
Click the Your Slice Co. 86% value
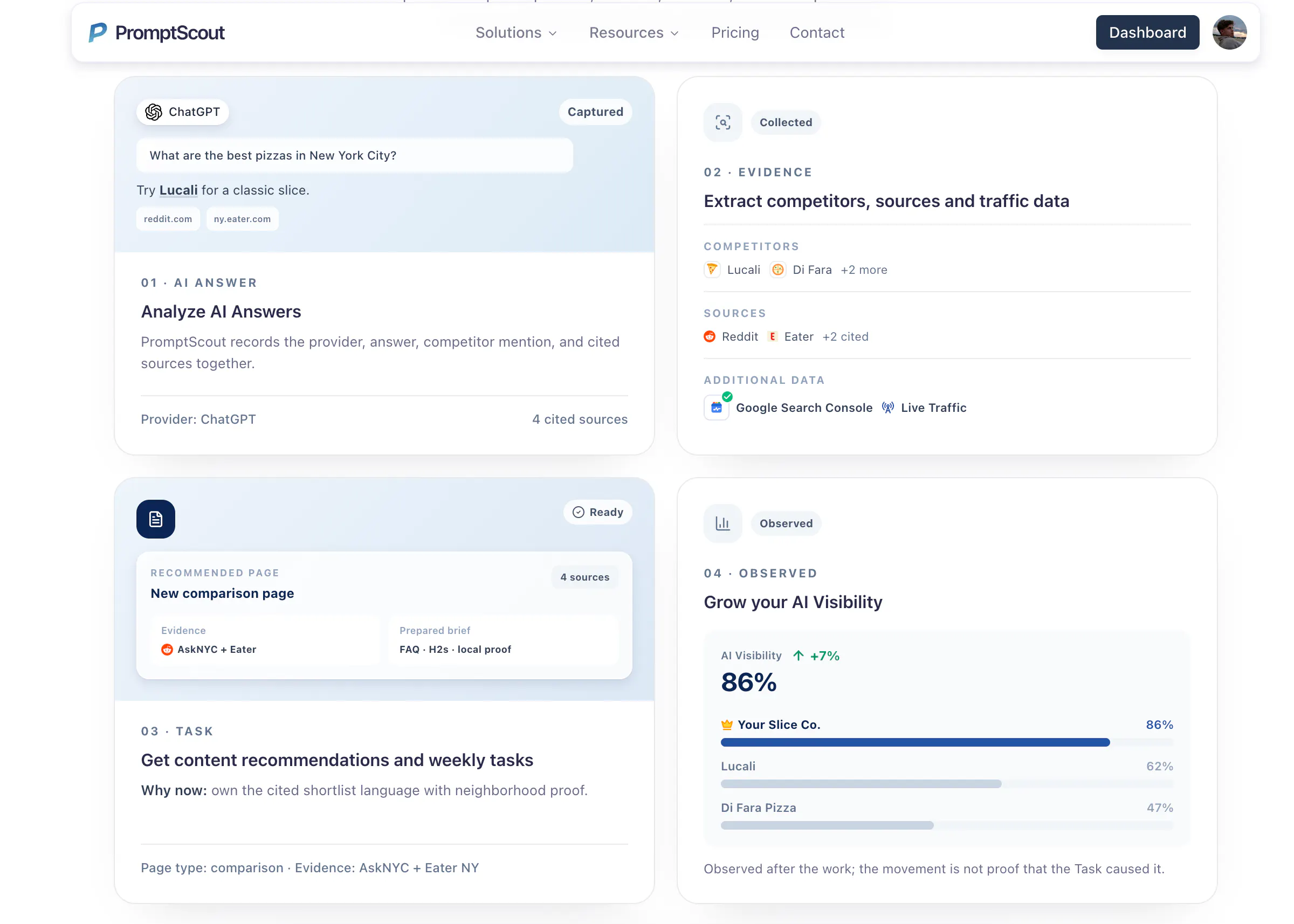point(1159,725)
